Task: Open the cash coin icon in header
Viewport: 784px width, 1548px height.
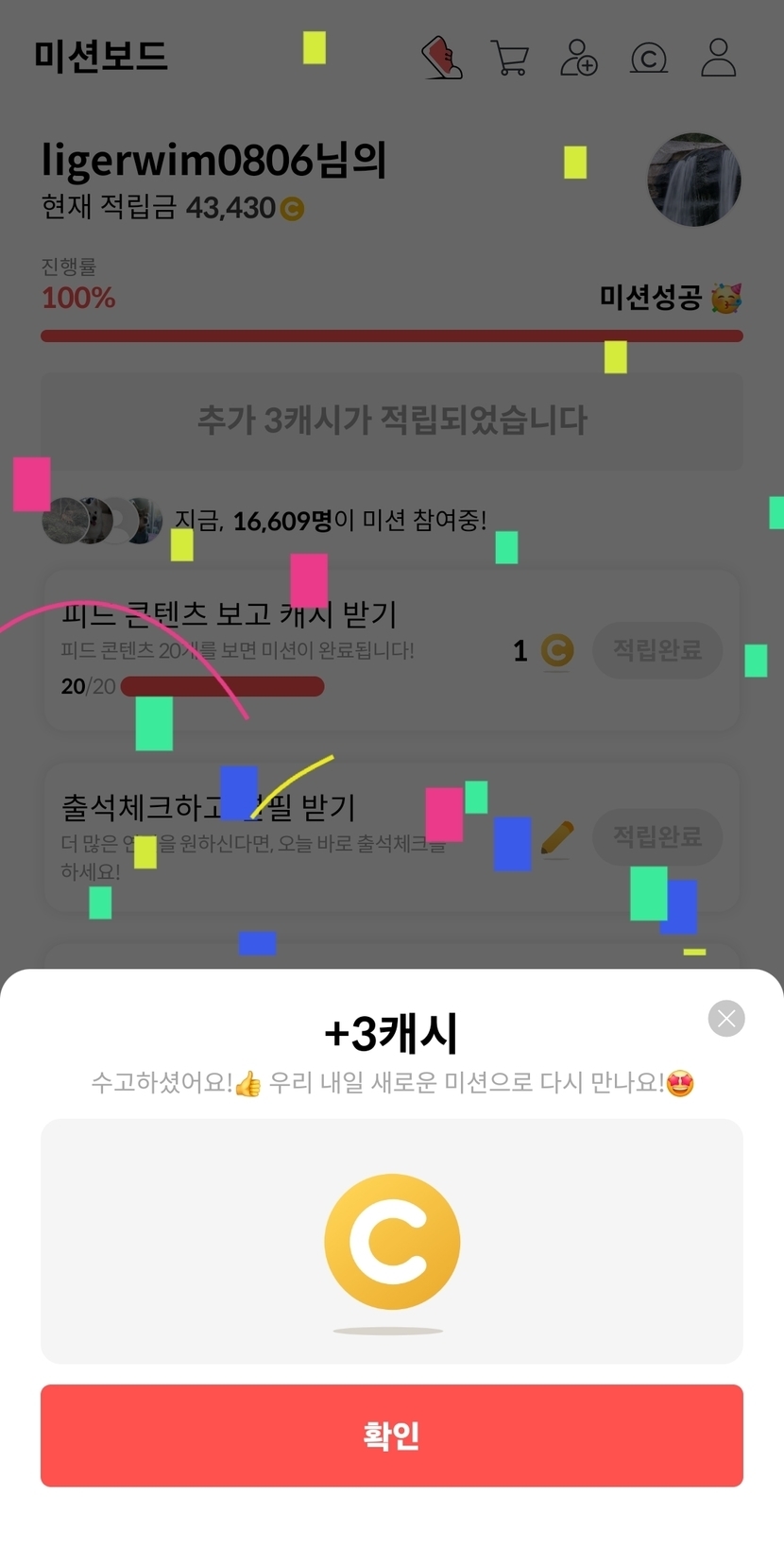Action: click(x=649, y=59)
